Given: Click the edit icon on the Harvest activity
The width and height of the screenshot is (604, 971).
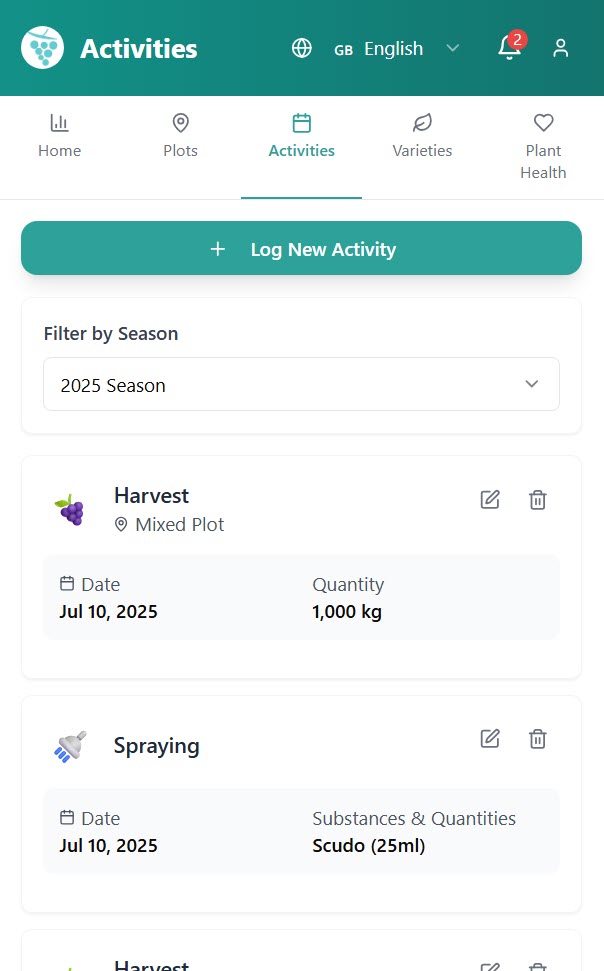Looking at the screenshot, I should [x=490, y=499].
